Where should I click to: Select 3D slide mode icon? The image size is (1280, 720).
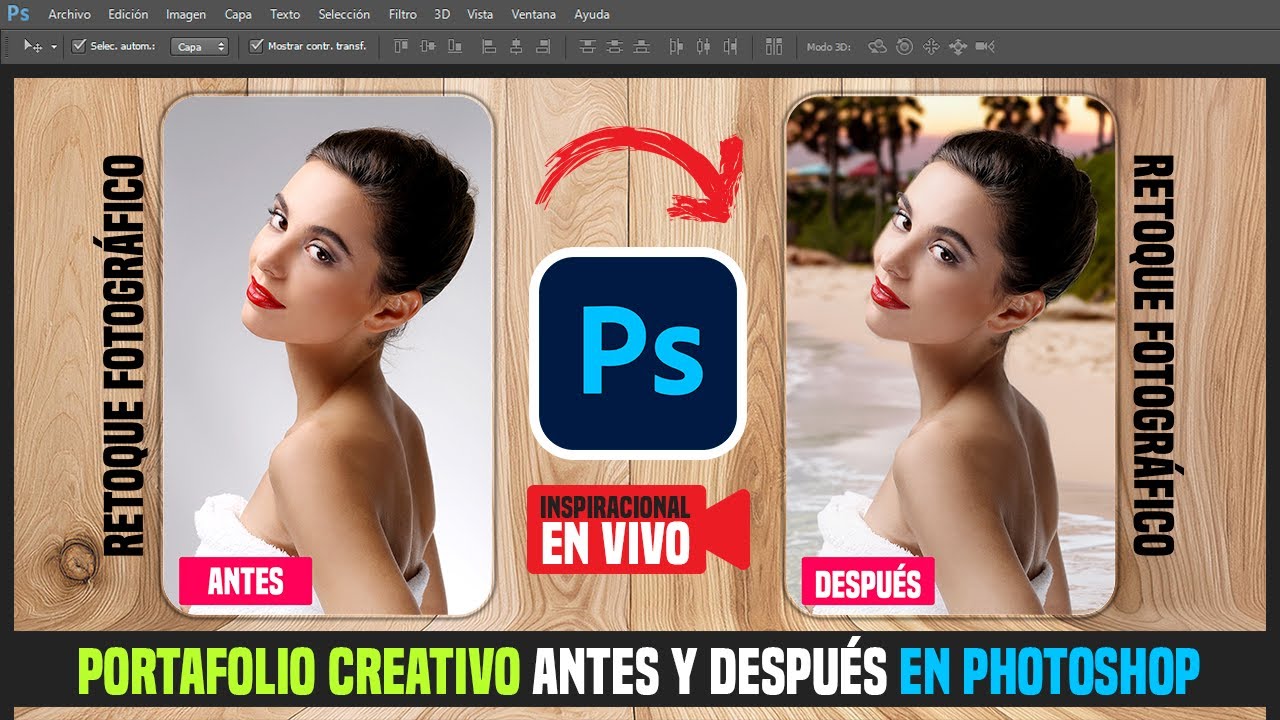click(x=958, y=46)
